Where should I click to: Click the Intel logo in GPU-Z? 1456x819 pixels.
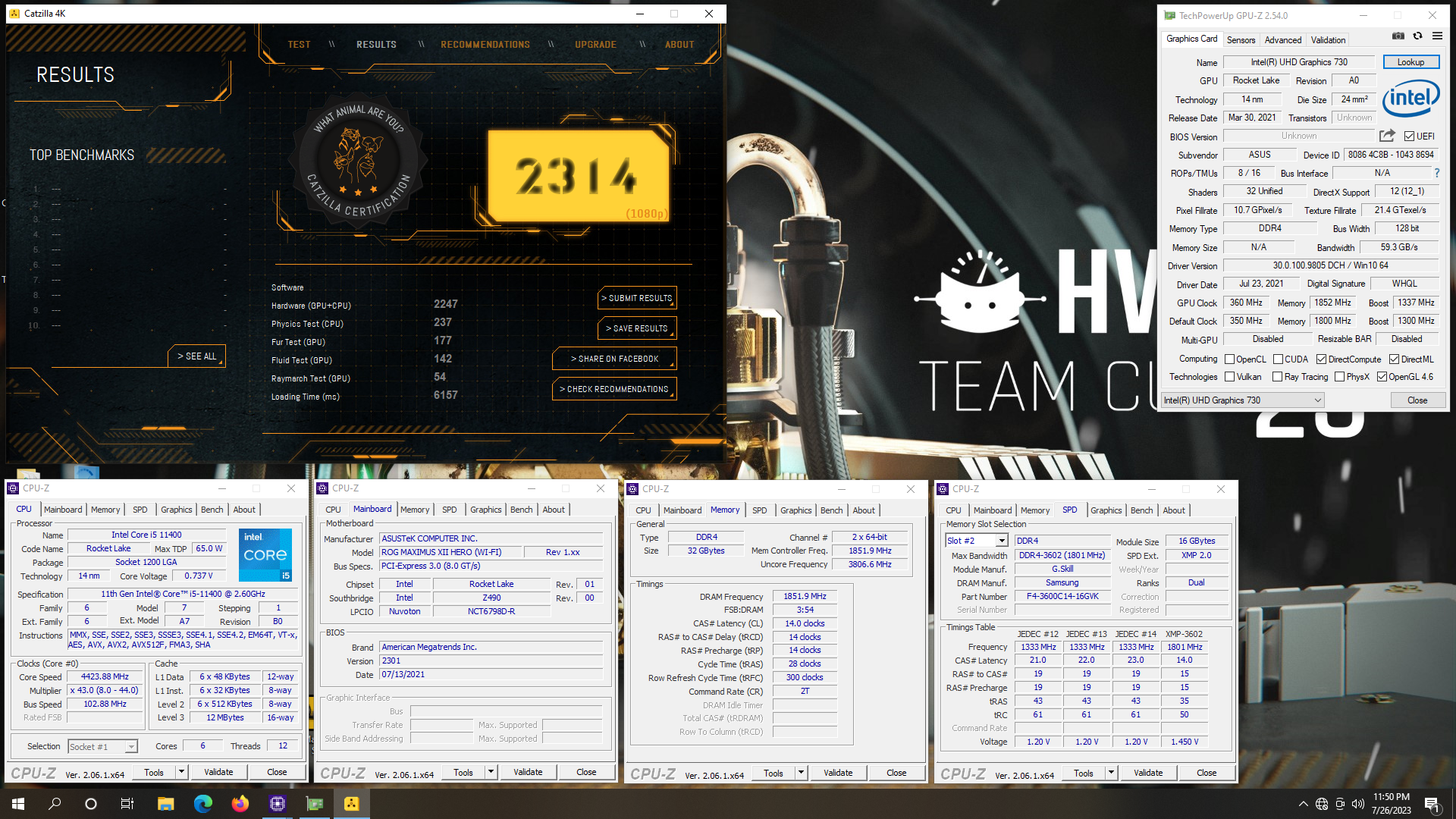coord(1410,99)
